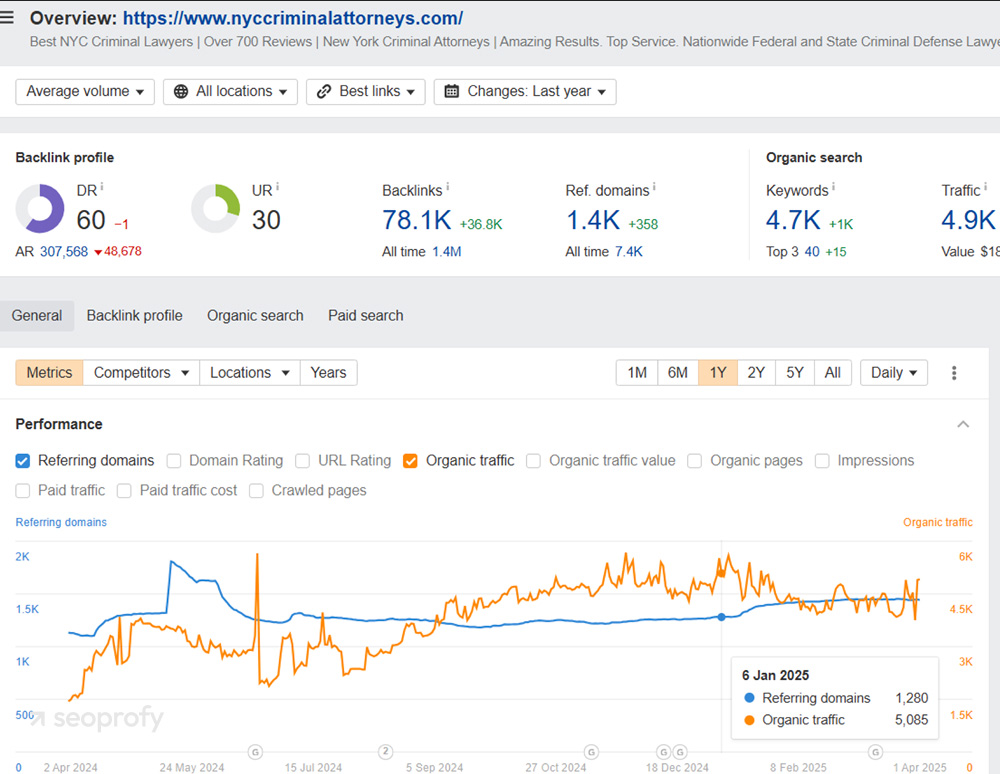Viewport: 1000px width, 774px height.
Task: Enable Paid traffic checkbox
Action: point(22,491)
